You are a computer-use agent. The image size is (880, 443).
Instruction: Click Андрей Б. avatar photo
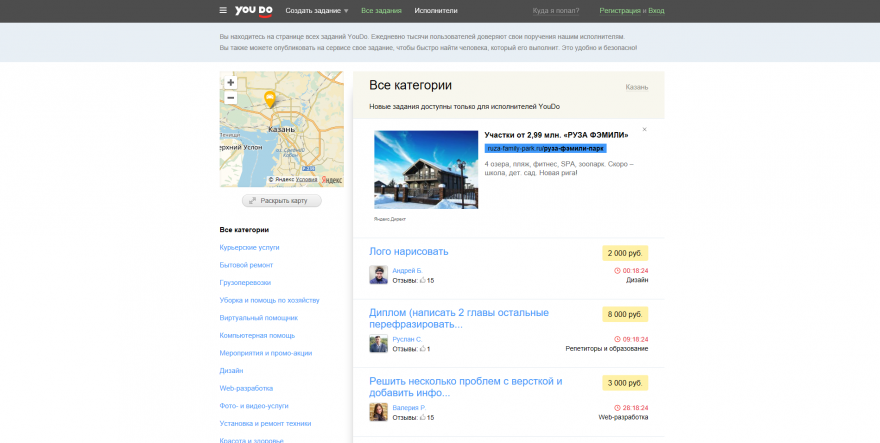(378, 275)
